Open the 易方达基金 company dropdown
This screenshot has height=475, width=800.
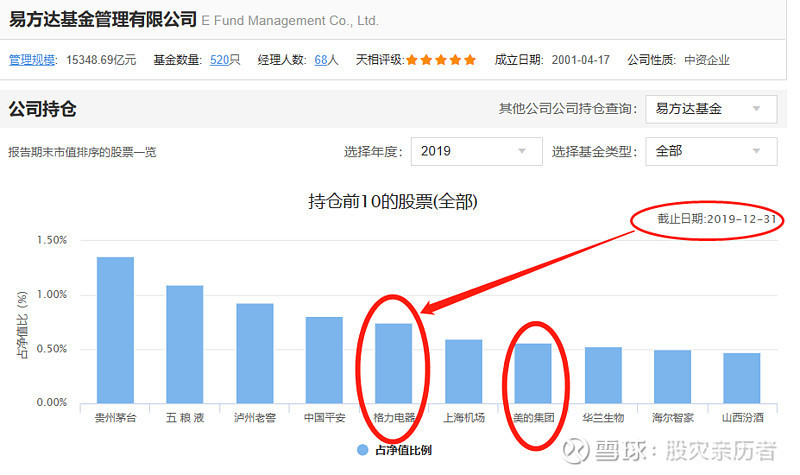[x=711, y=109]
